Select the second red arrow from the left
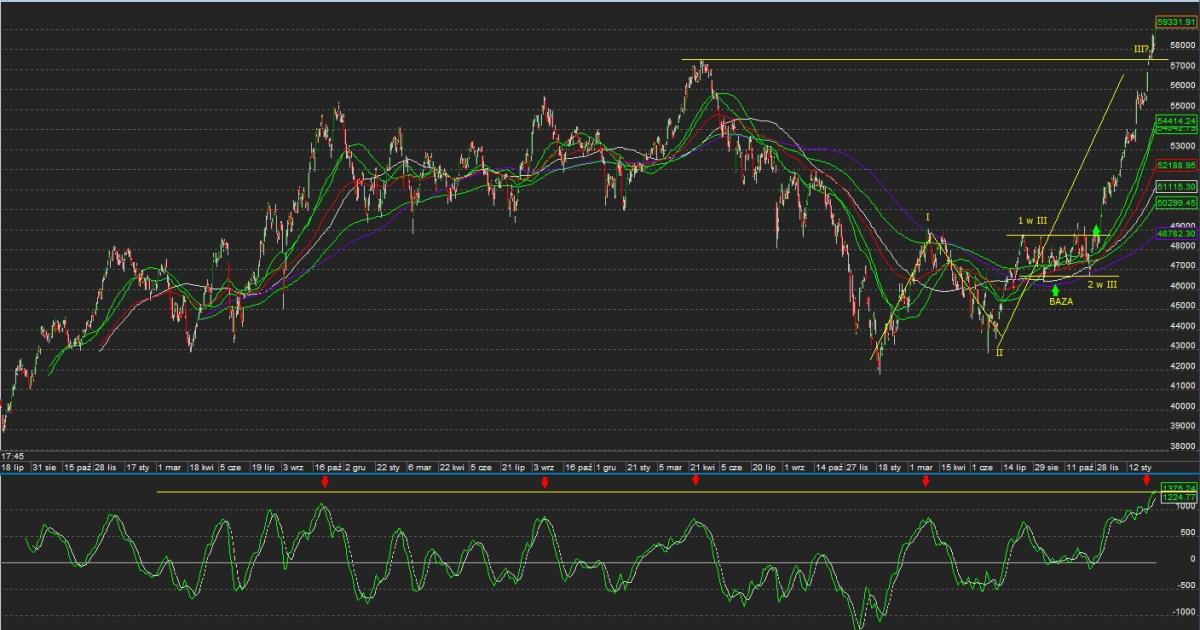 (544, 482)
